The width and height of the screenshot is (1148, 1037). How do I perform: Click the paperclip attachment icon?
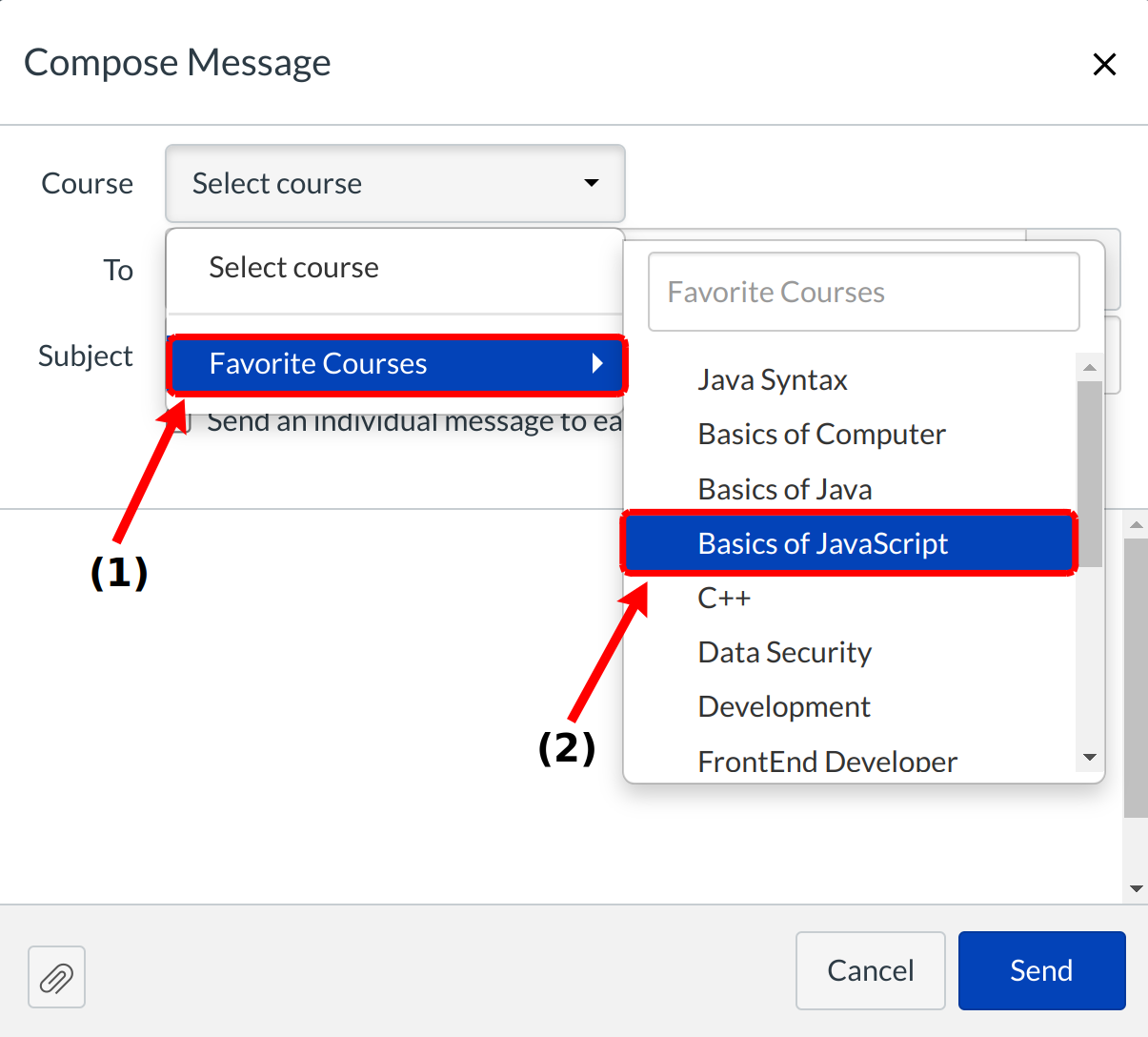point(56,977)
